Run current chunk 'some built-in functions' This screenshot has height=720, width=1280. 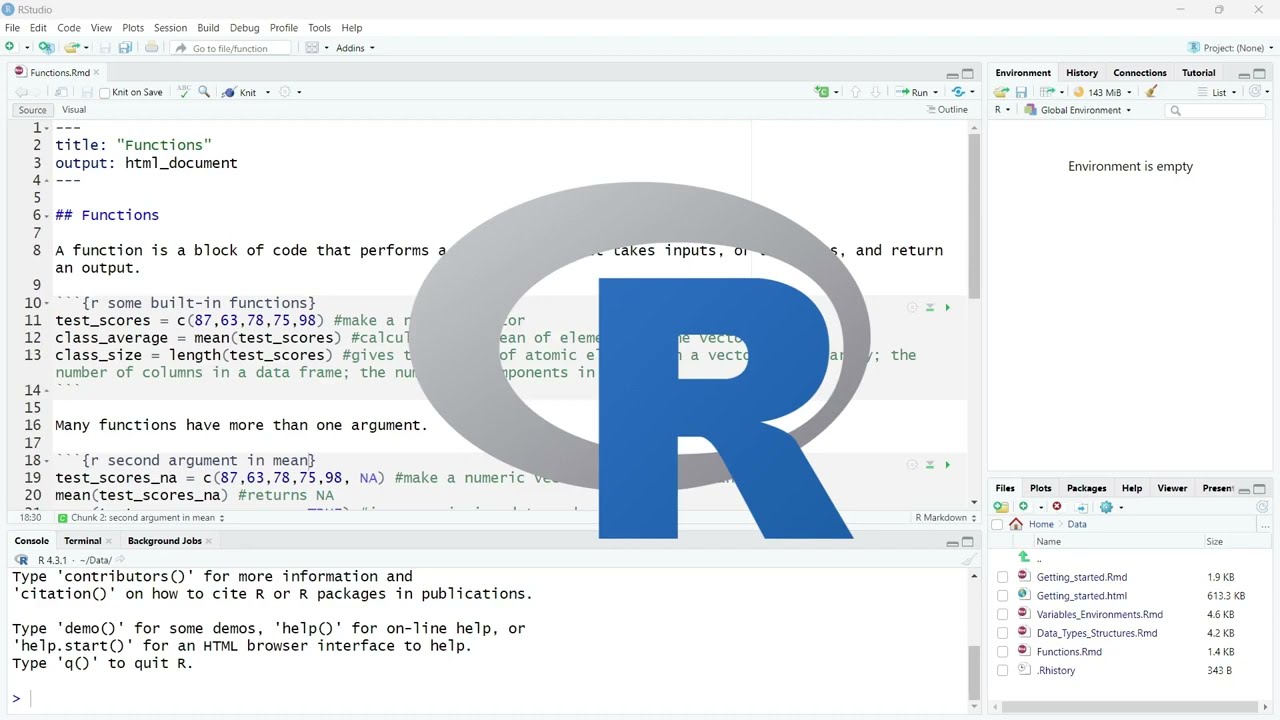948,308
